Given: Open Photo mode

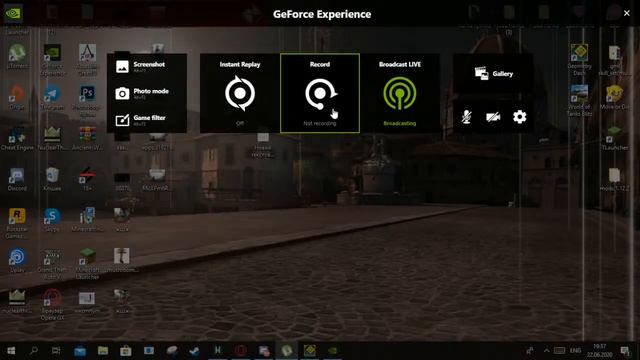Looking at the screenshot, I should point(142,93).
